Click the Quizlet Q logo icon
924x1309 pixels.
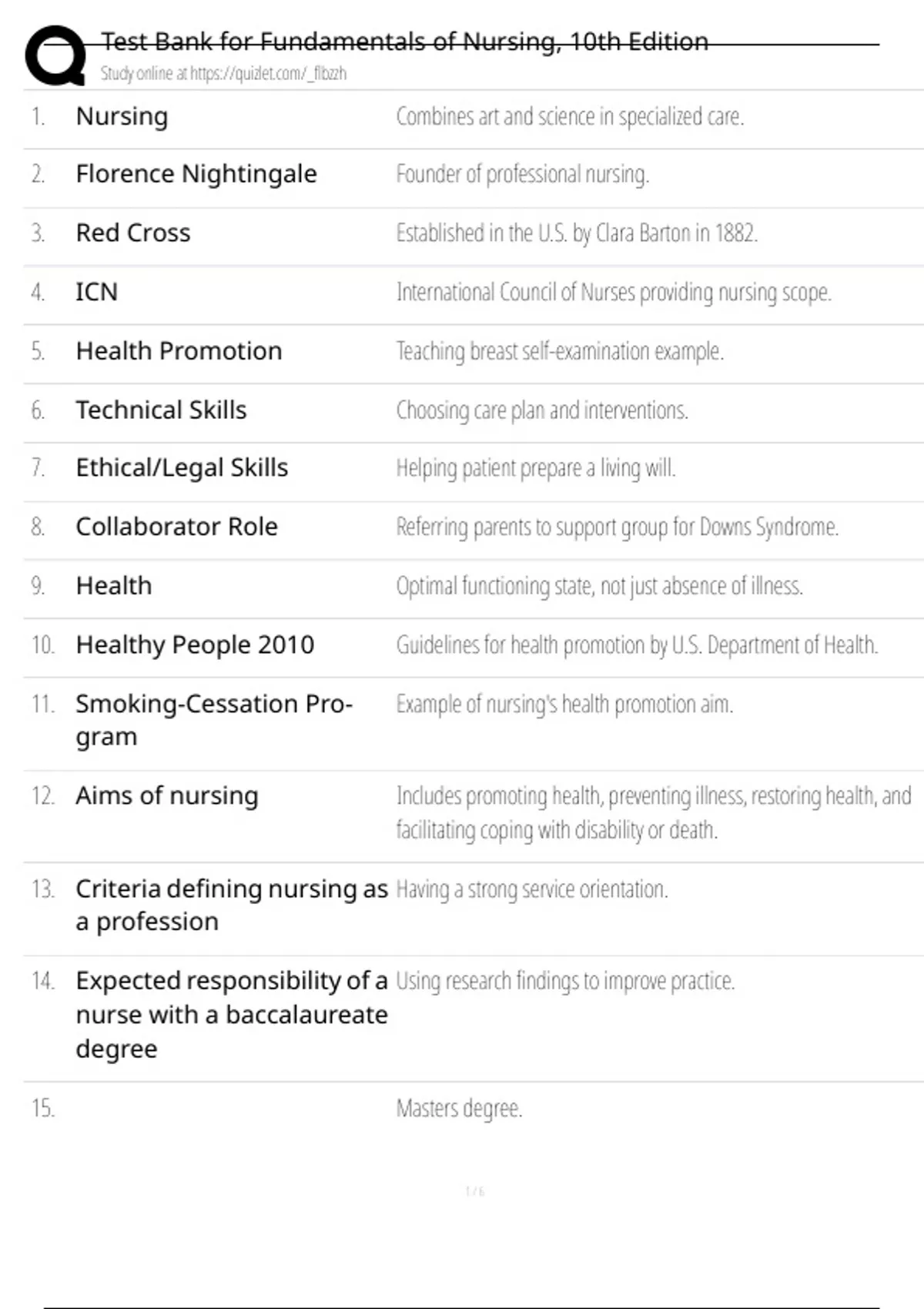[x=55, y=55]
